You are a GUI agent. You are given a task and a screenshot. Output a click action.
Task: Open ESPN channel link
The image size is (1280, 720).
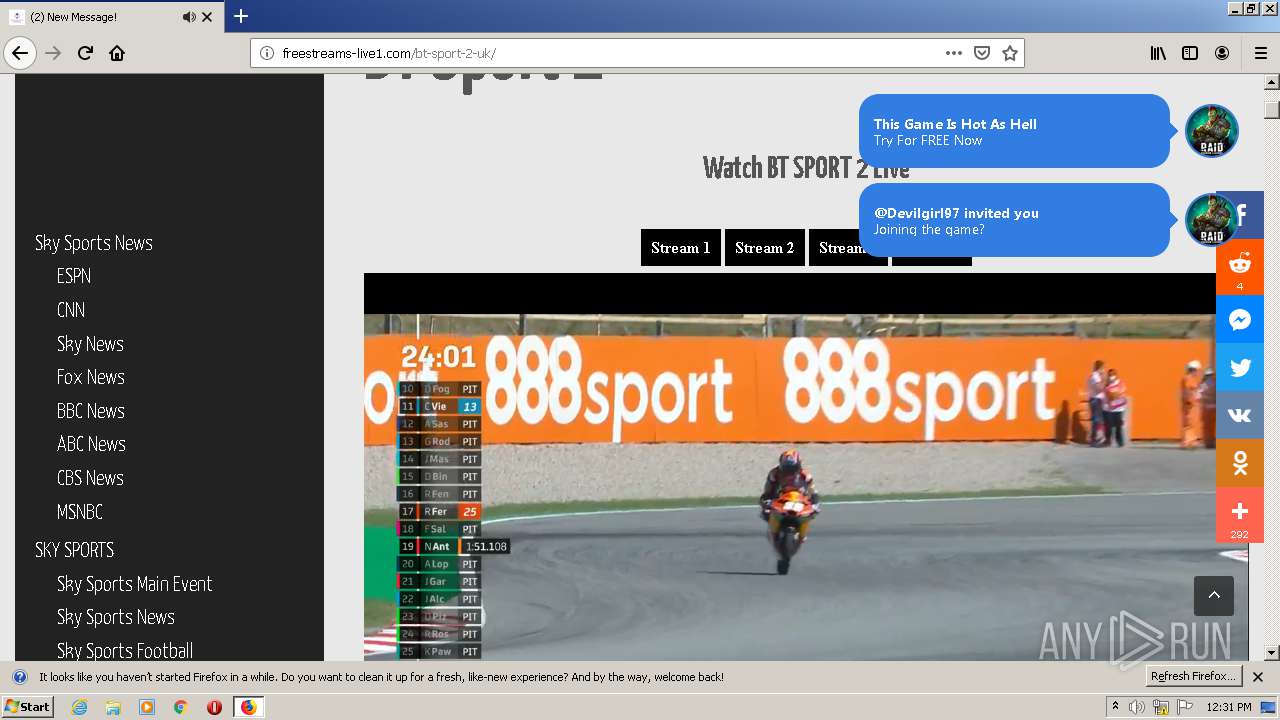point(74,276)
